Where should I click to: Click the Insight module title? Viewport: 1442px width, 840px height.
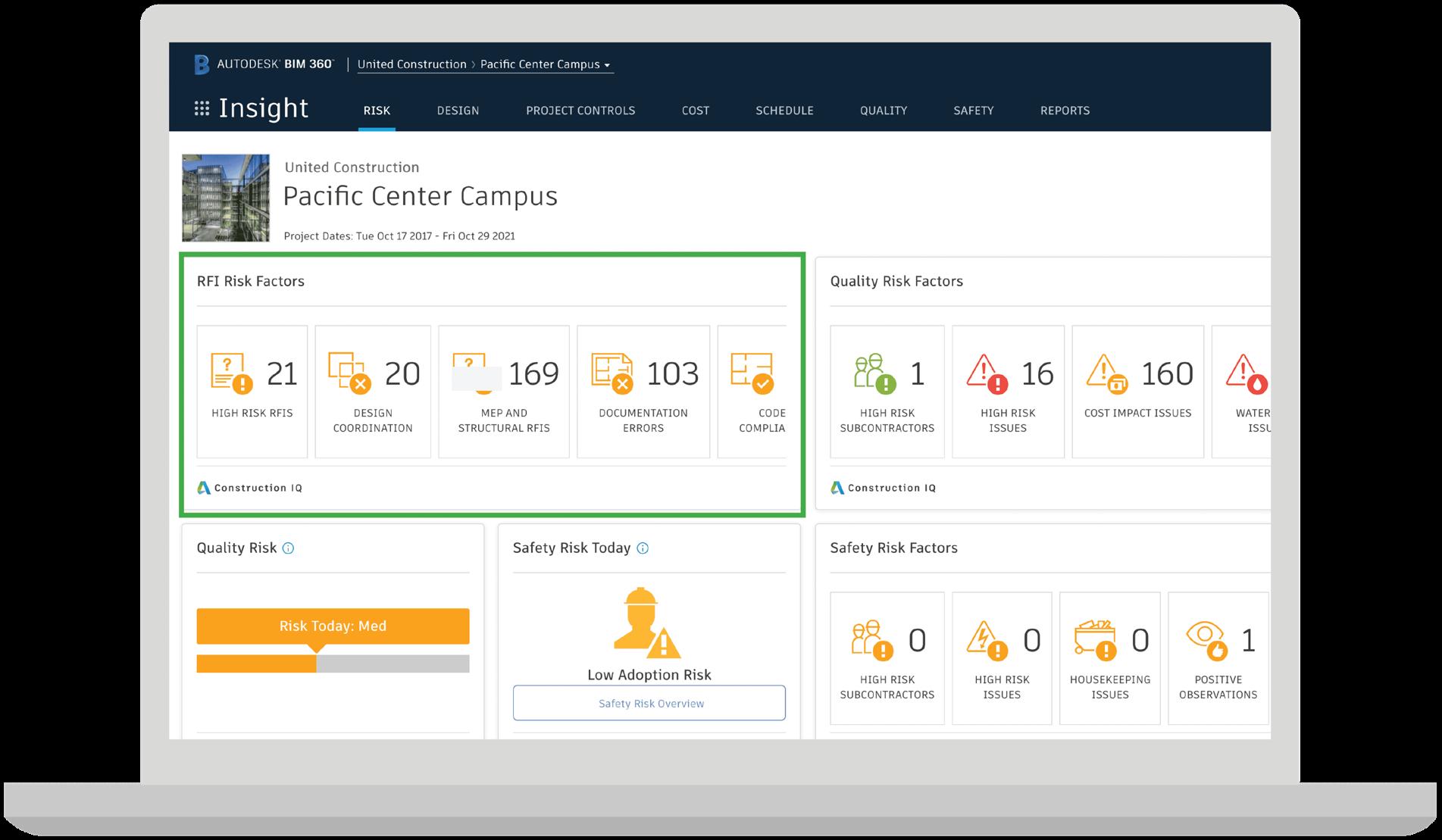click(264, 108)
